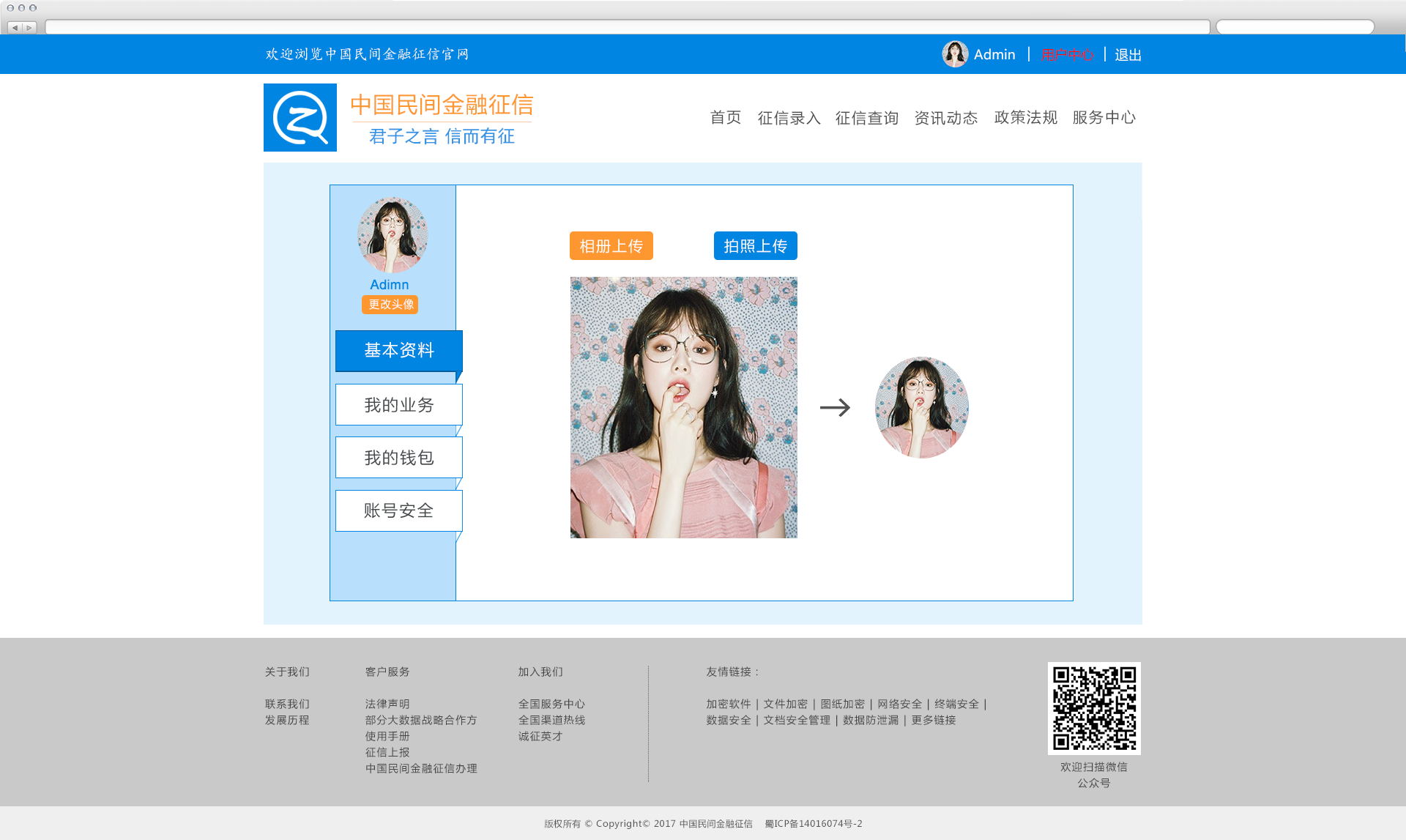Open 全国渠道热线 footer link

551,720
